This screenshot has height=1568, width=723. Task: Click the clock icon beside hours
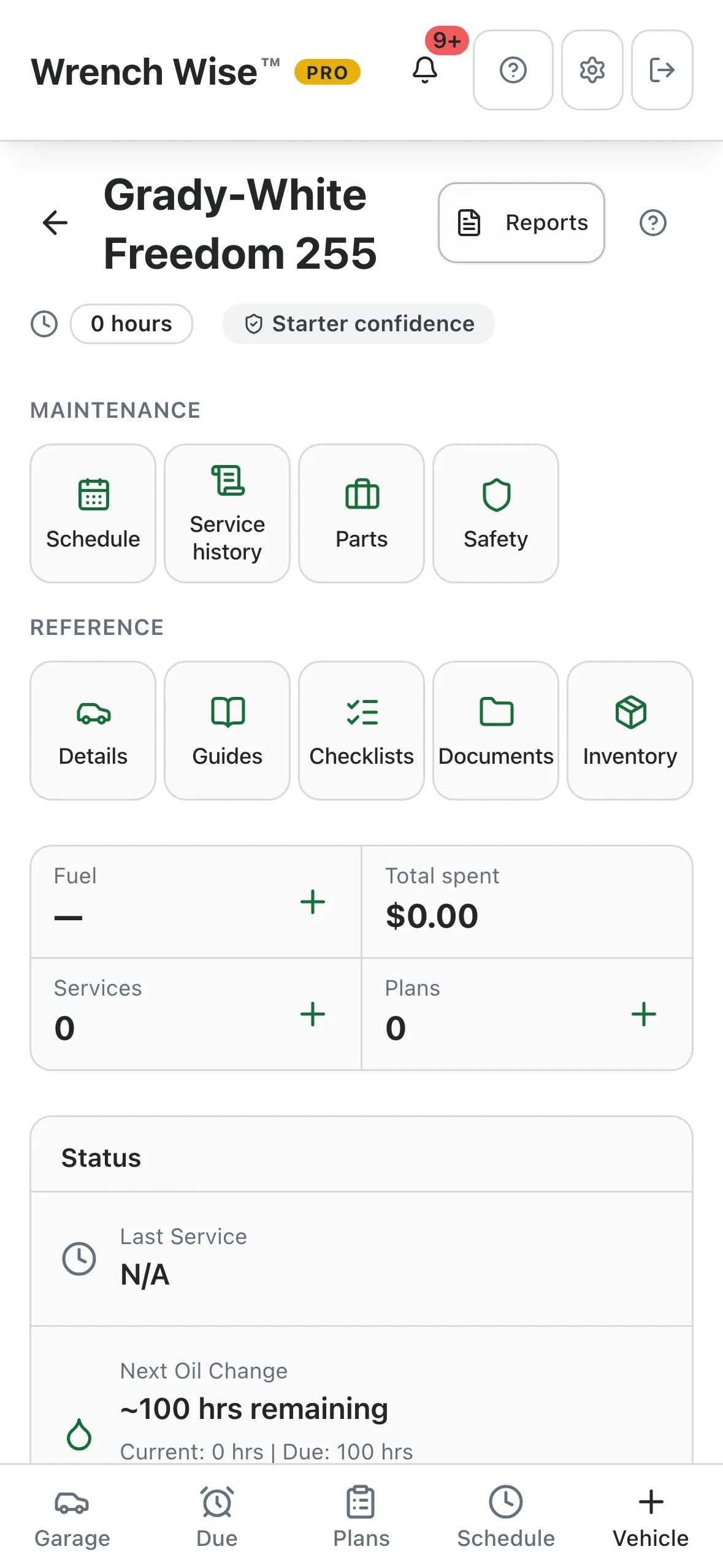44,324
